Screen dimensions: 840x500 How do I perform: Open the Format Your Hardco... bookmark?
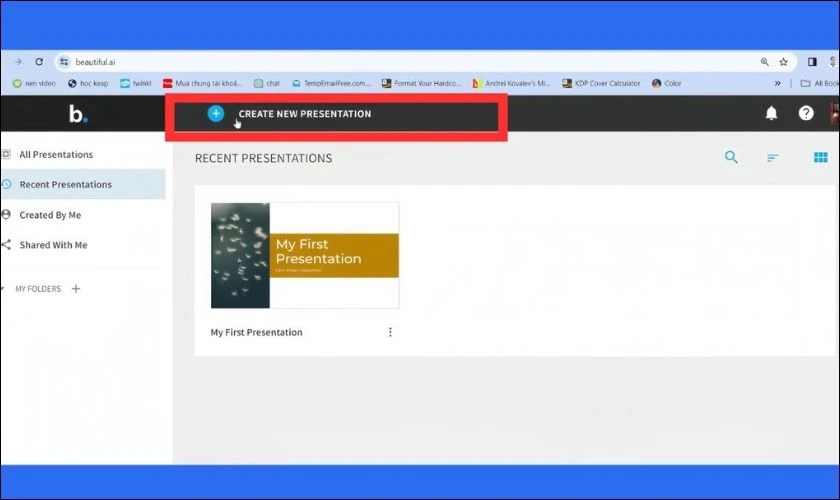[x=422, y=83]
